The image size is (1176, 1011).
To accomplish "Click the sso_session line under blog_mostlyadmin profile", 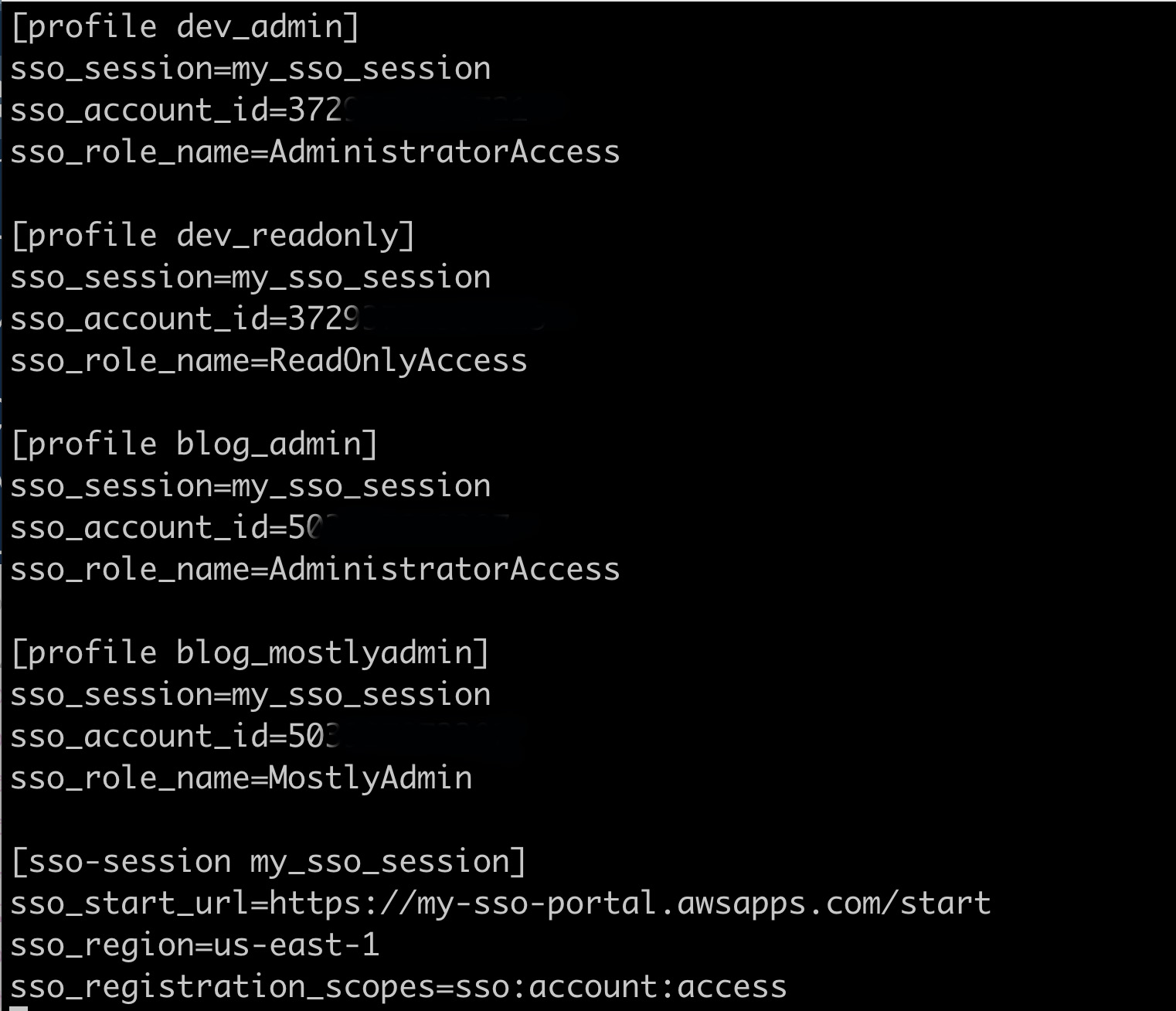I will point(250,695).
